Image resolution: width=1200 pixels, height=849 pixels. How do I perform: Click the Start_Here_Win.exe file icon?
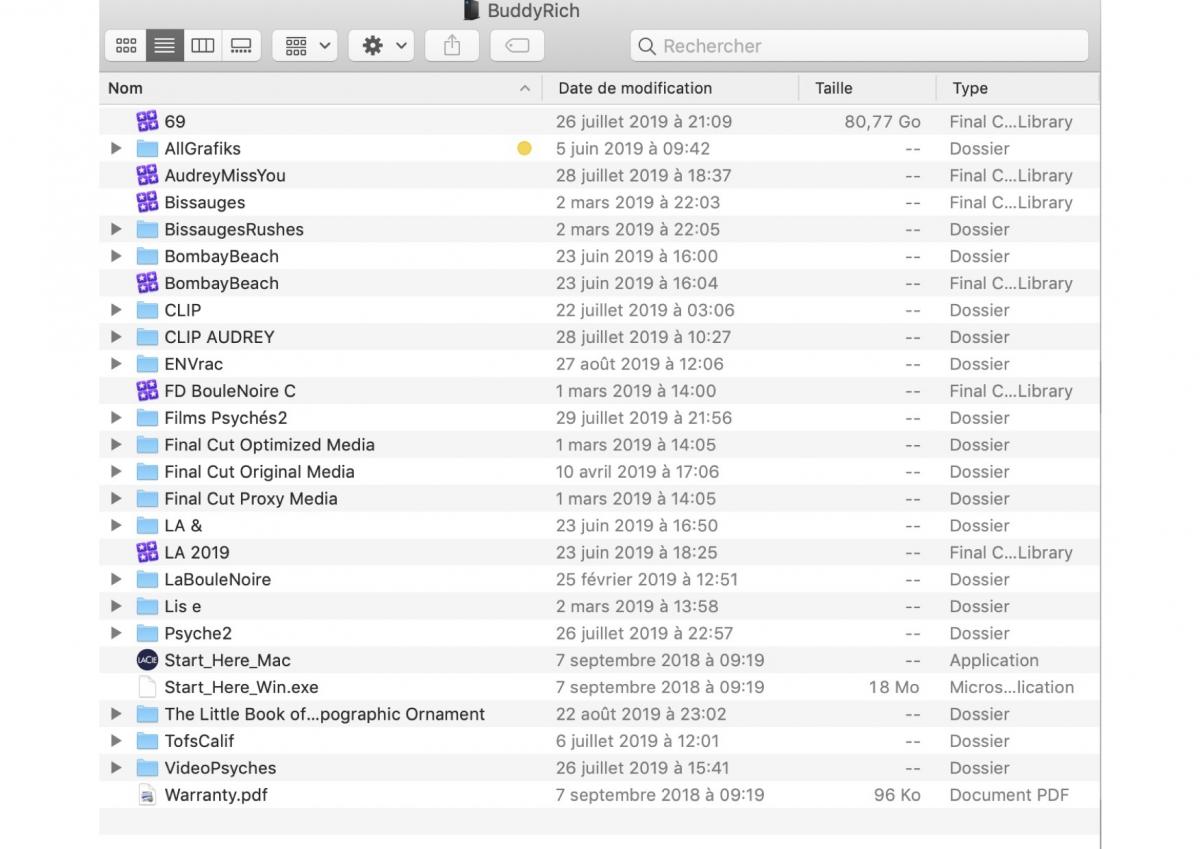147,687
